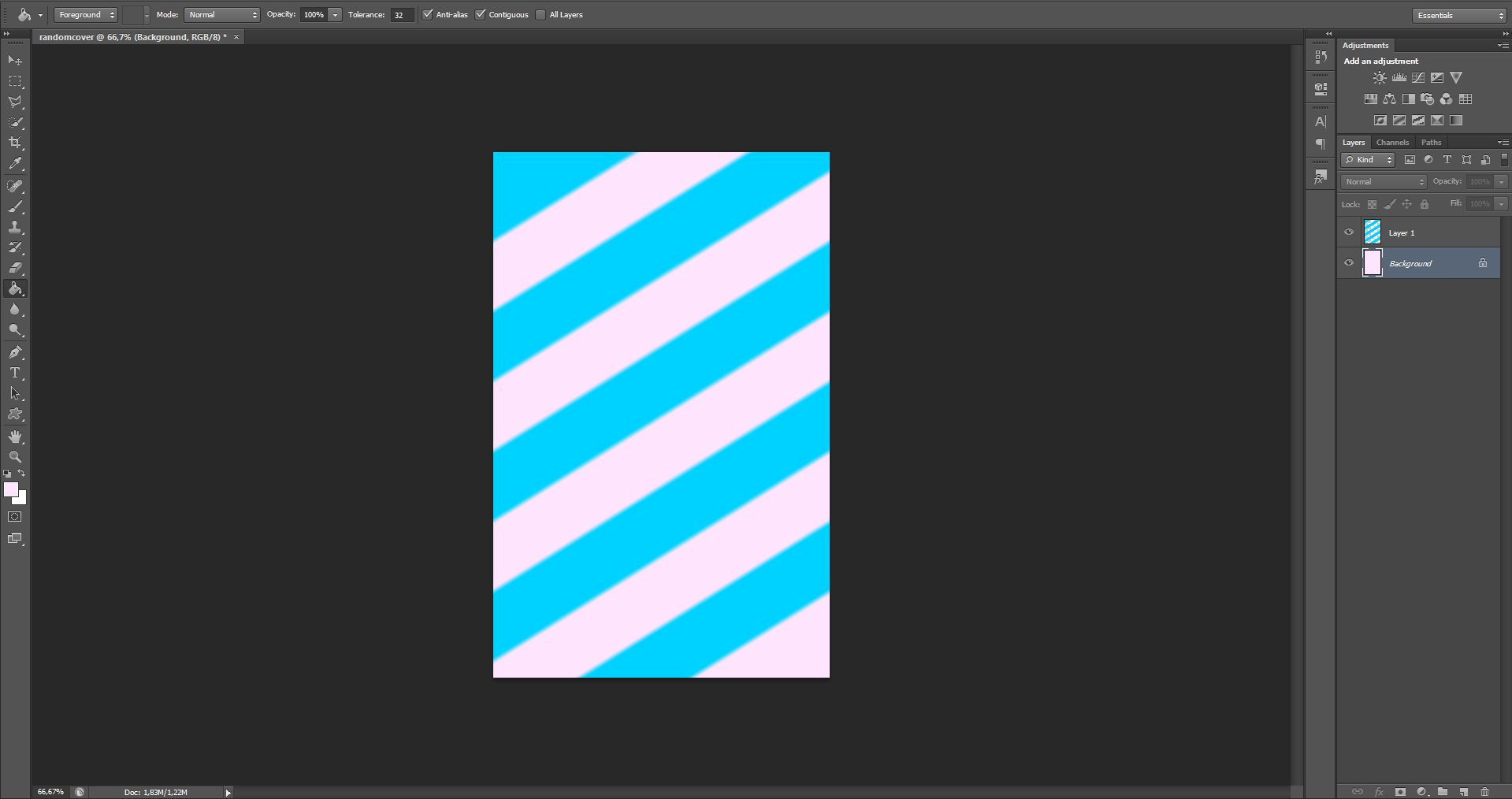Viewport: 1512px width, 799px height.
Task: Select the Polygonal Lasso tool
Action: pos(15,102)
